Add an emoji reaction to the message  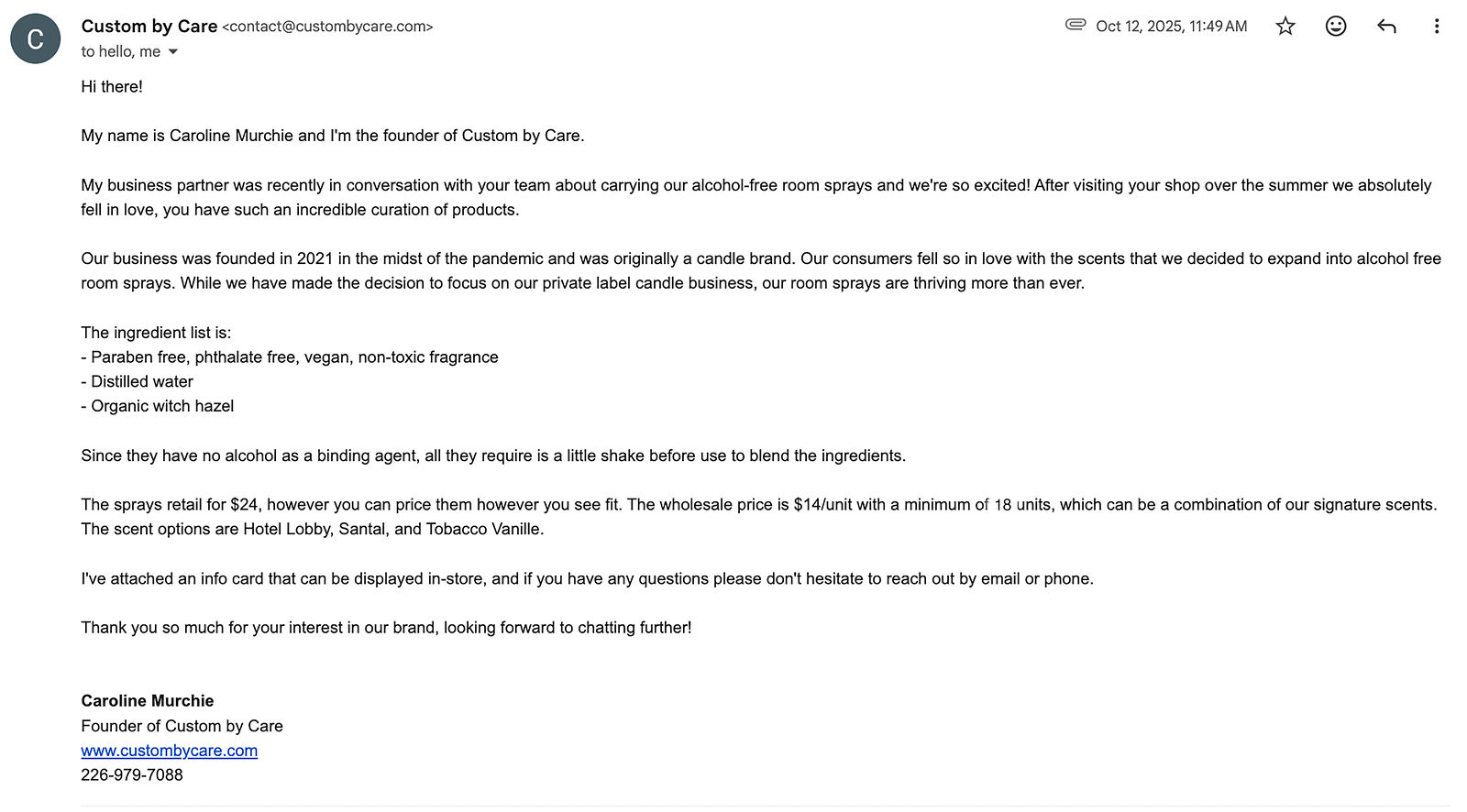coord(1336,26)
